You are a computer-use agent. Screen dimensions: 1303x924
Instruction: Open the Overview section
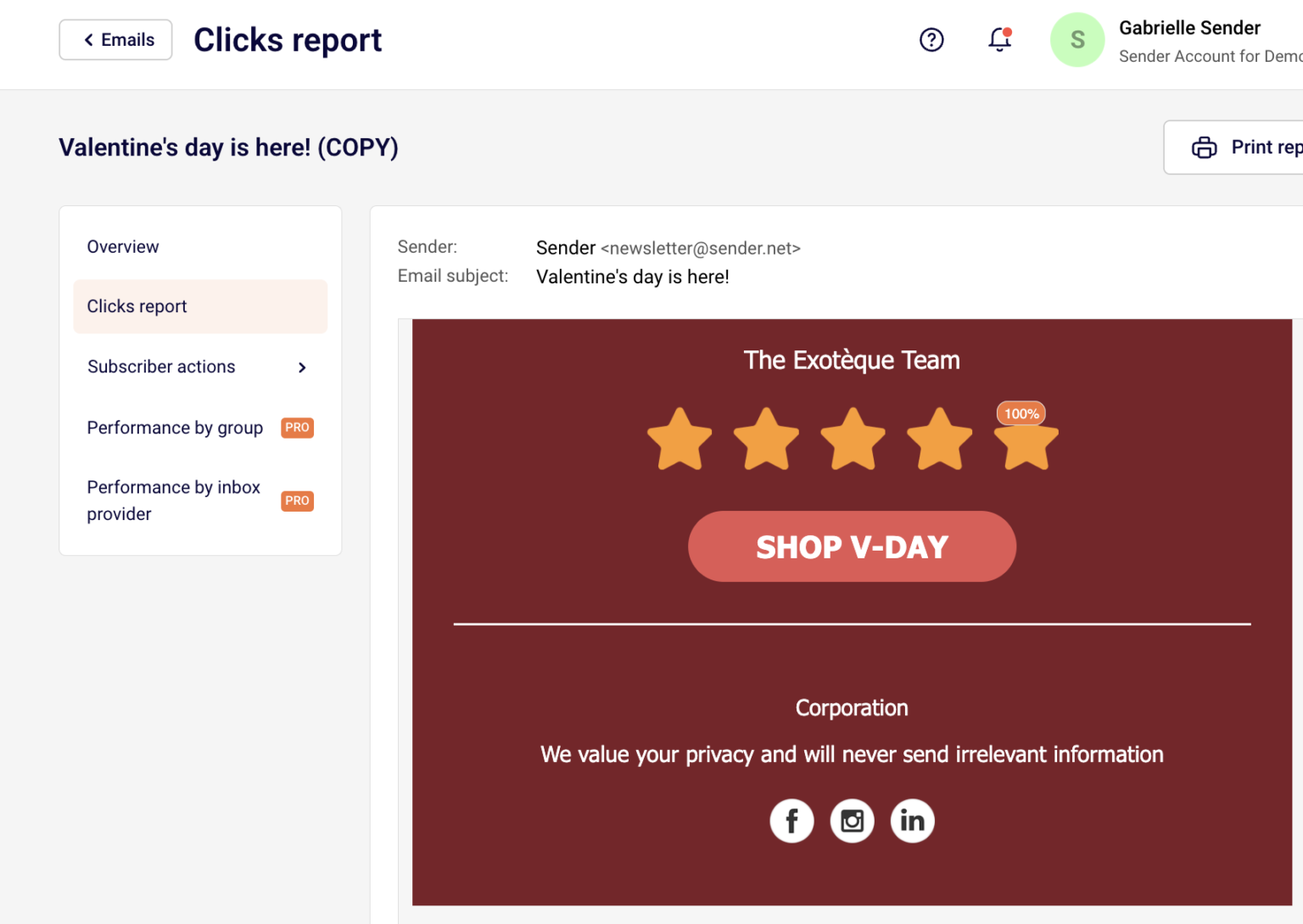[x=200, y=247]
